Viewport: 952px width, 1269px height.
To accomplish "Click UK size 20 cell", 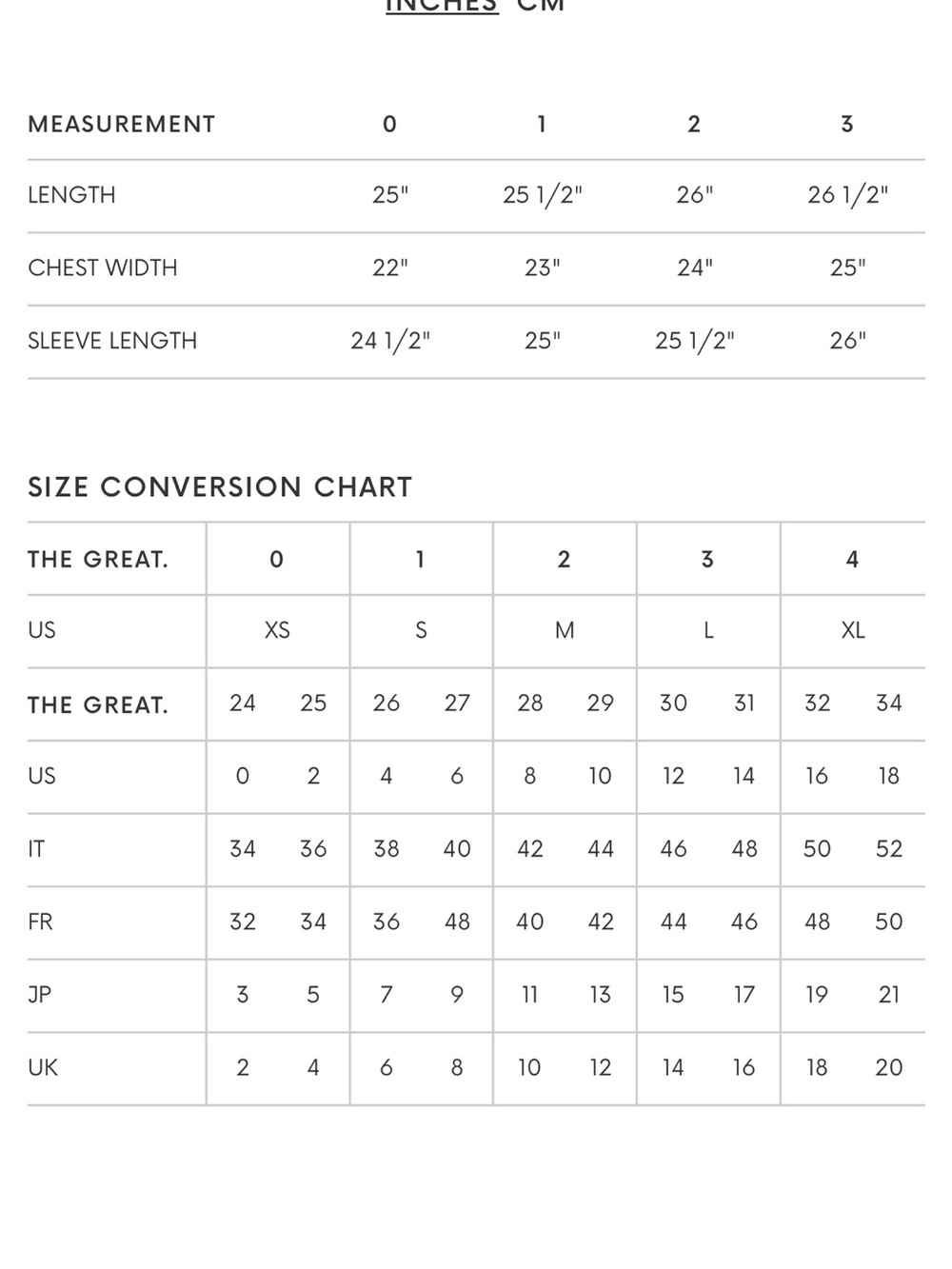I will [x=889, y=1067].
